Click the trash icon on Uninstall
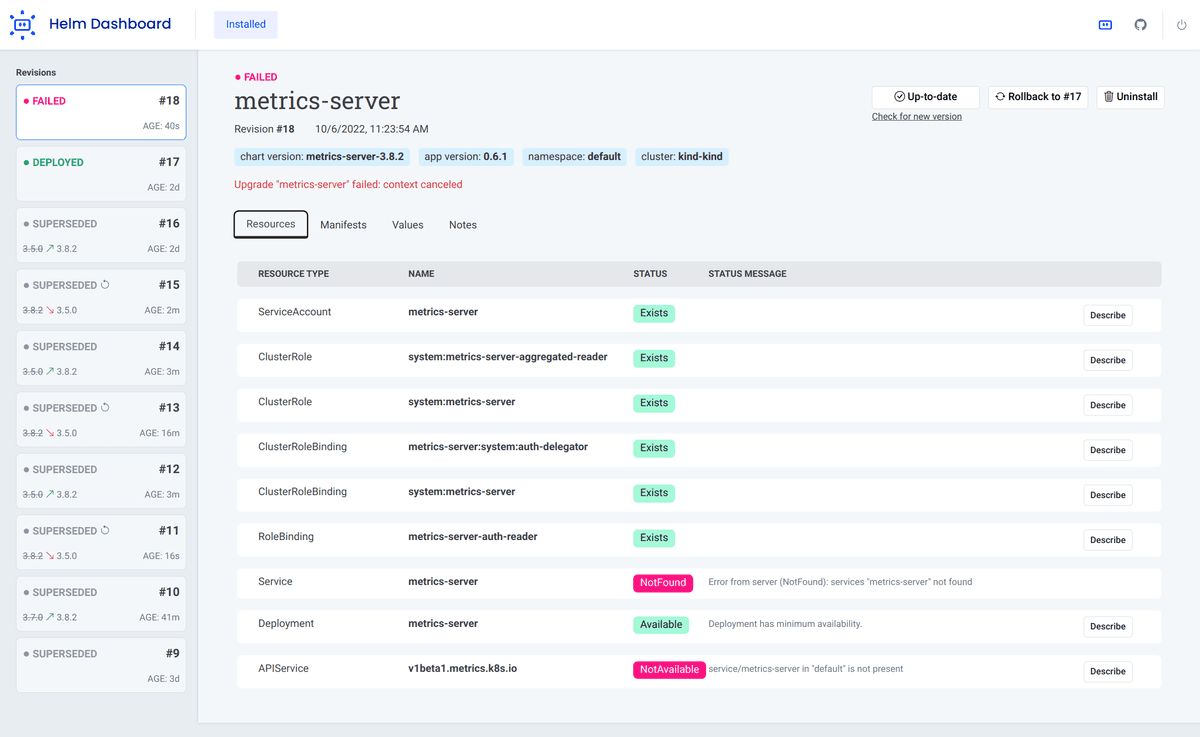Screen dimensions: 1200x737 click(1108, 97)
